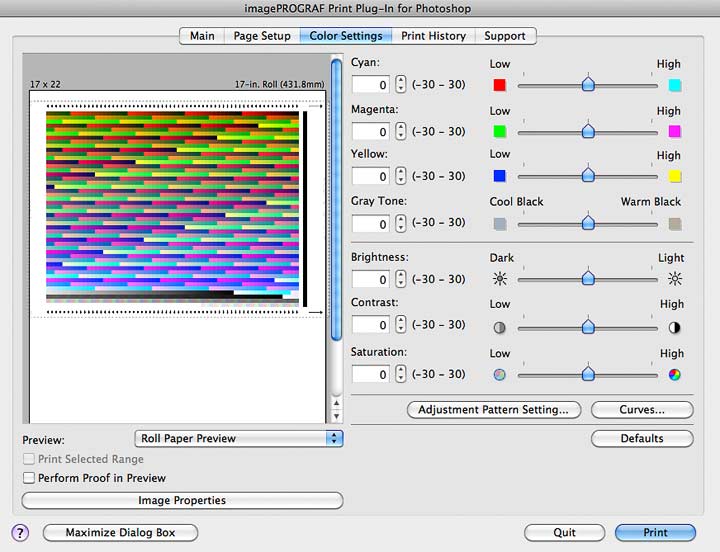Click the Yellow value input field
Image resolution: width=720 pixels, height=552 pixels.
371,176
